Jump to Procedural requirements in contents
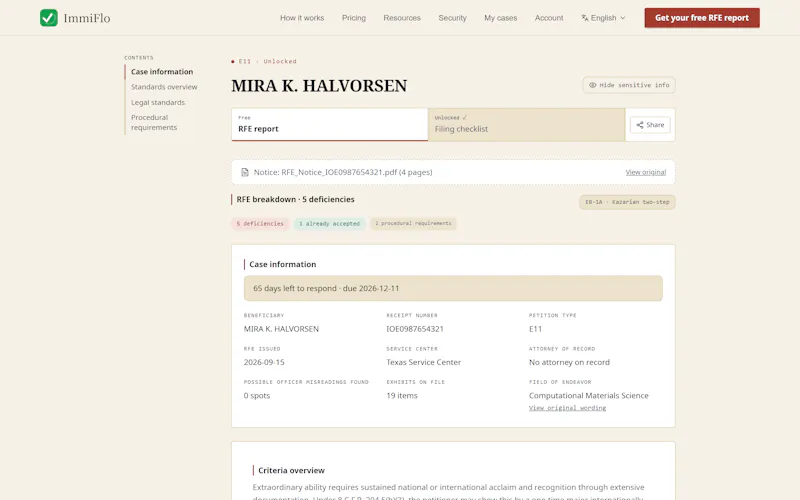This screenshot has height=500, width=800. 154,122
